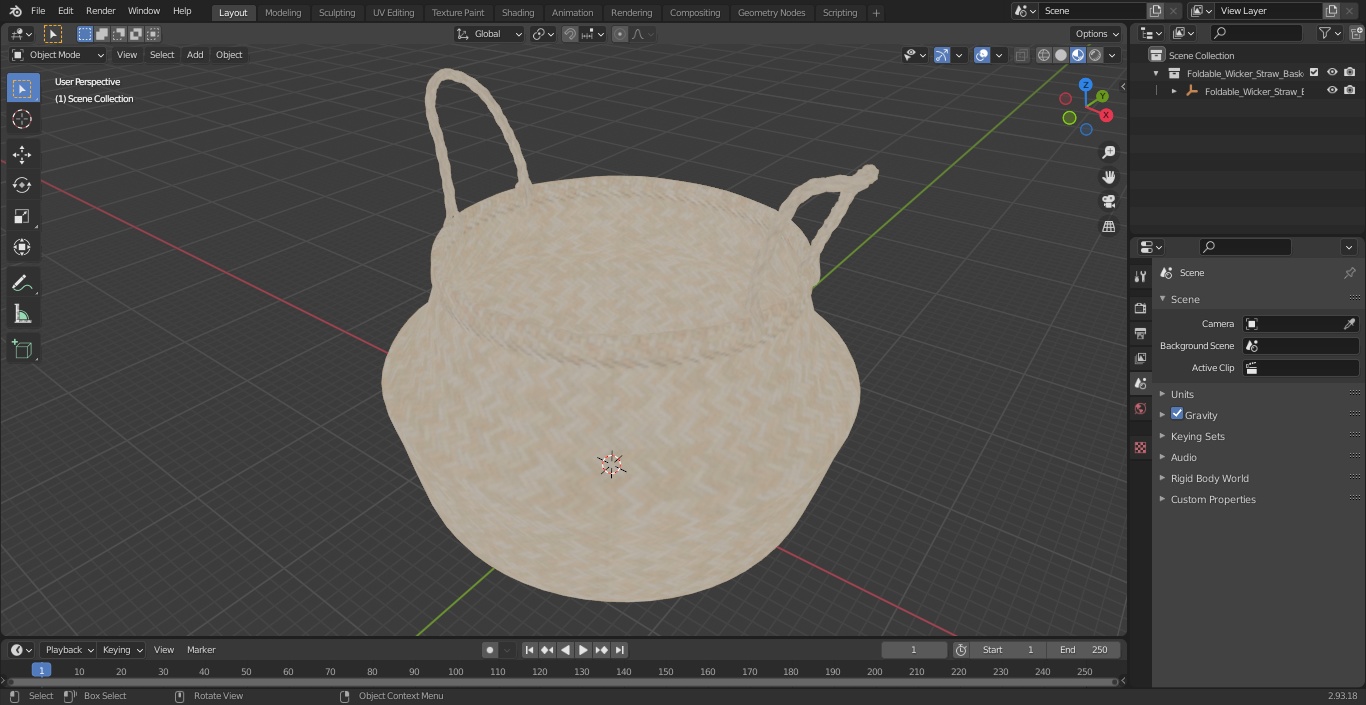Click the eyedropper next to Camera field

[1349, 324]
